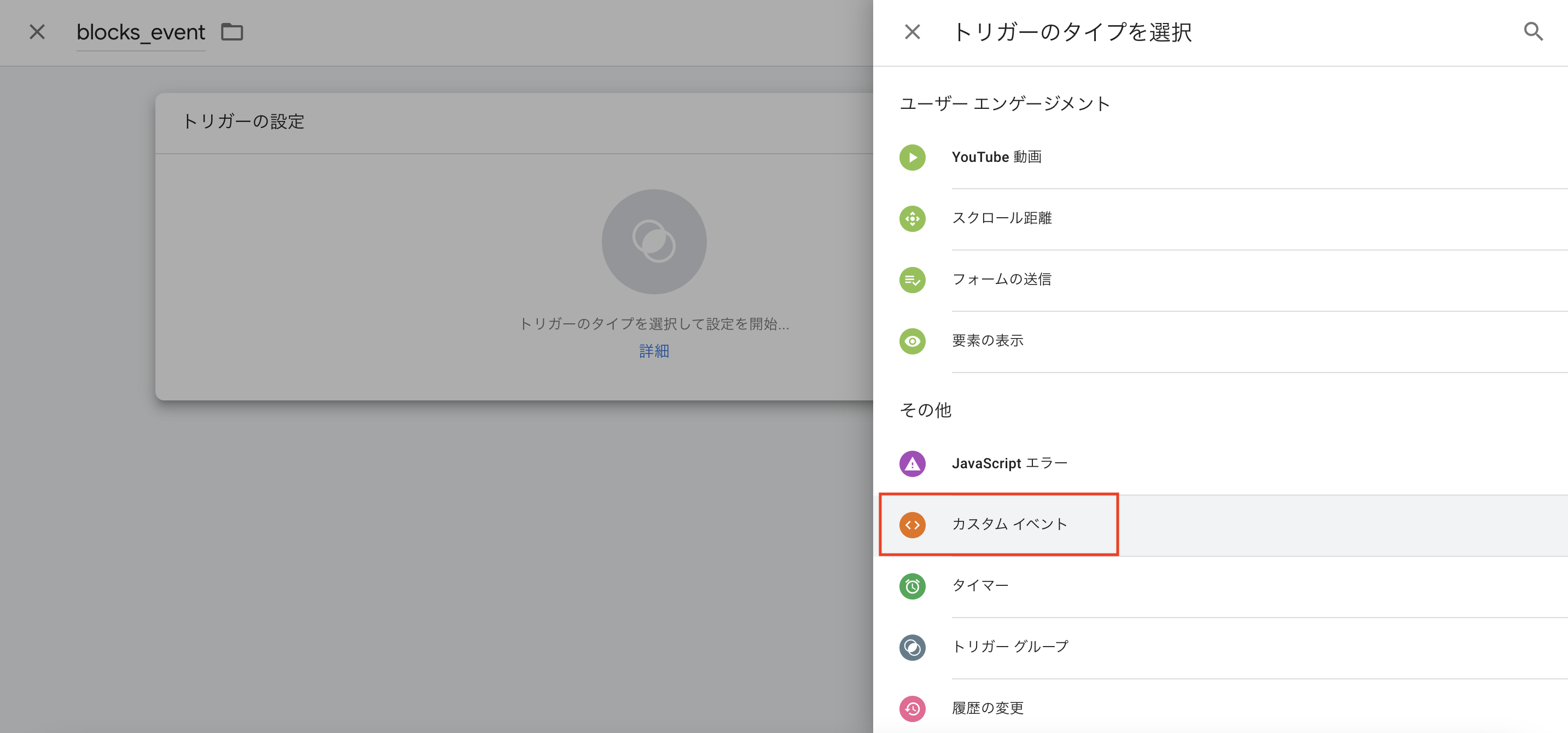The image size is (1568, 733).
Task: Edit the blocks_event trigger name field
Action: point(141,32)
